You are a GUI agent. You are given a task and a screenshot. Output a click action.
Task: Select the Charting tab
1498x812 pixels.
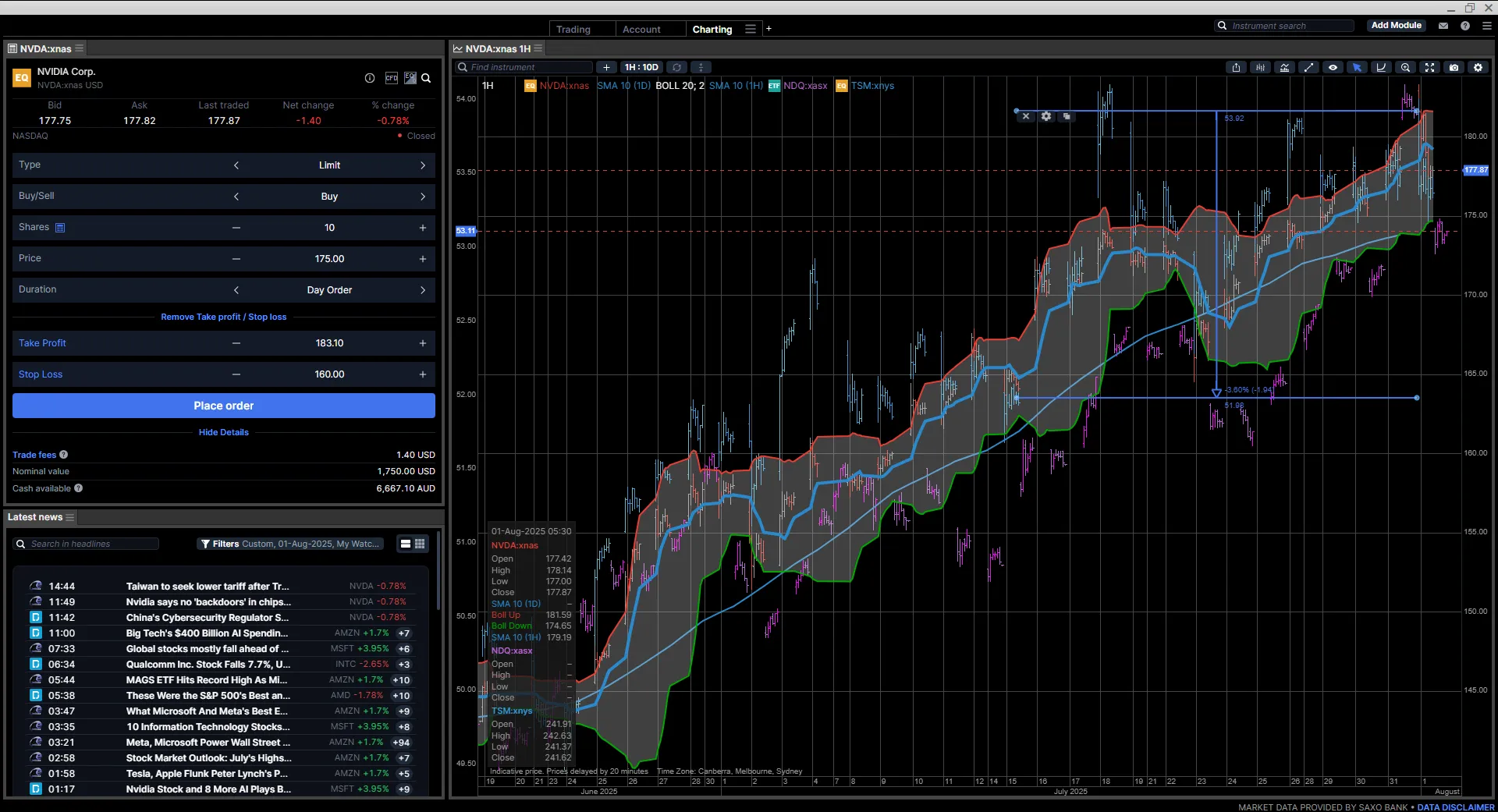(x=712, y=29)
